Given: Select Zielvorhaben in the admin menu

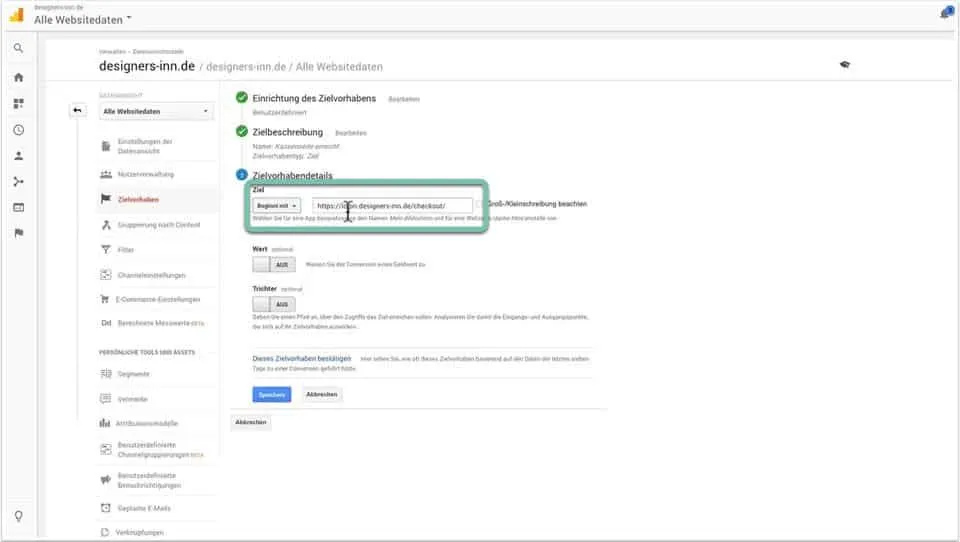Looking at the screenshot, I should [138, 199].
